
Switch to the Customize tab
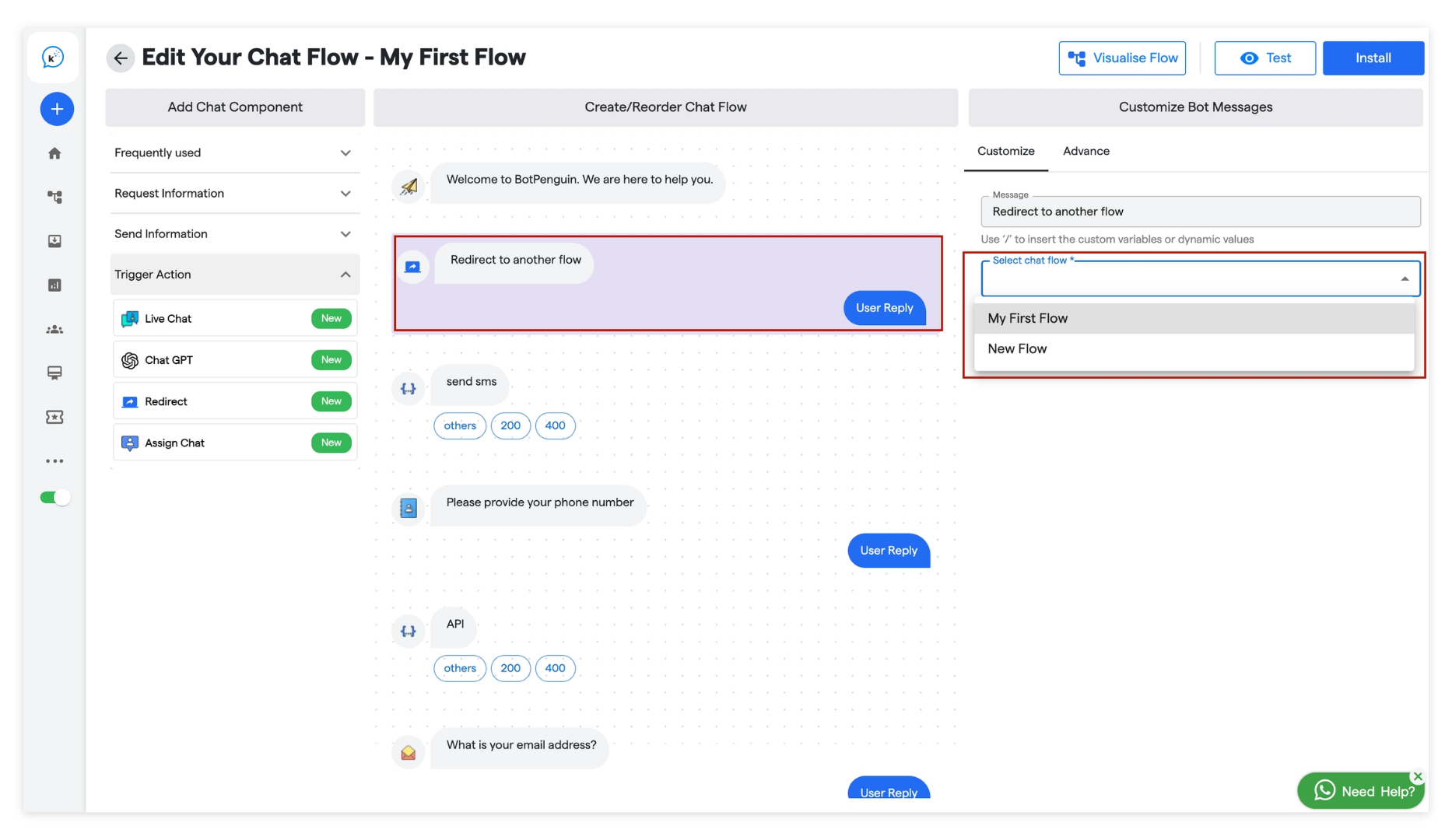click(x=1005, y=152)
